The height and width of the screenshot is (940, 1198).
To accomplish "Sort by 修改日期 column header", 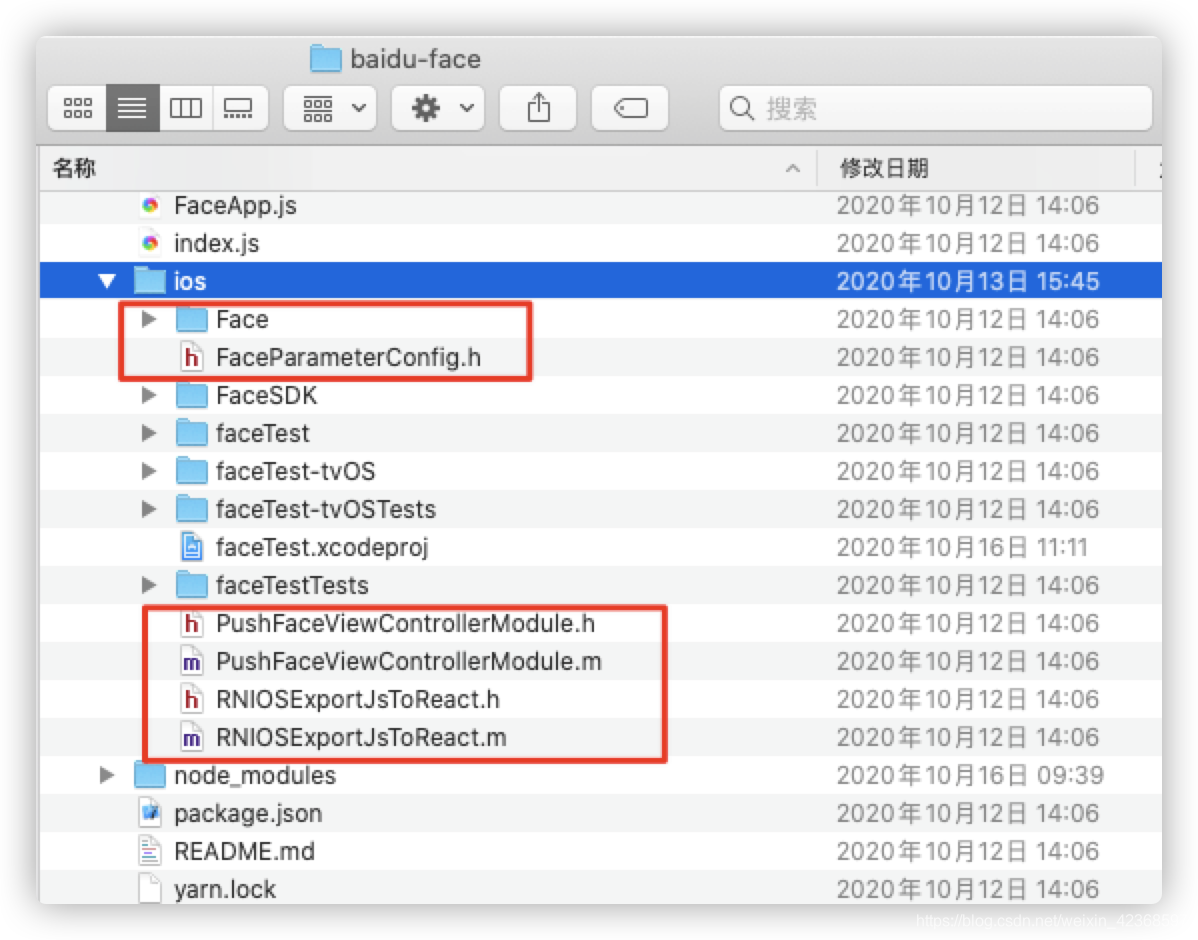I will (884, 168).
